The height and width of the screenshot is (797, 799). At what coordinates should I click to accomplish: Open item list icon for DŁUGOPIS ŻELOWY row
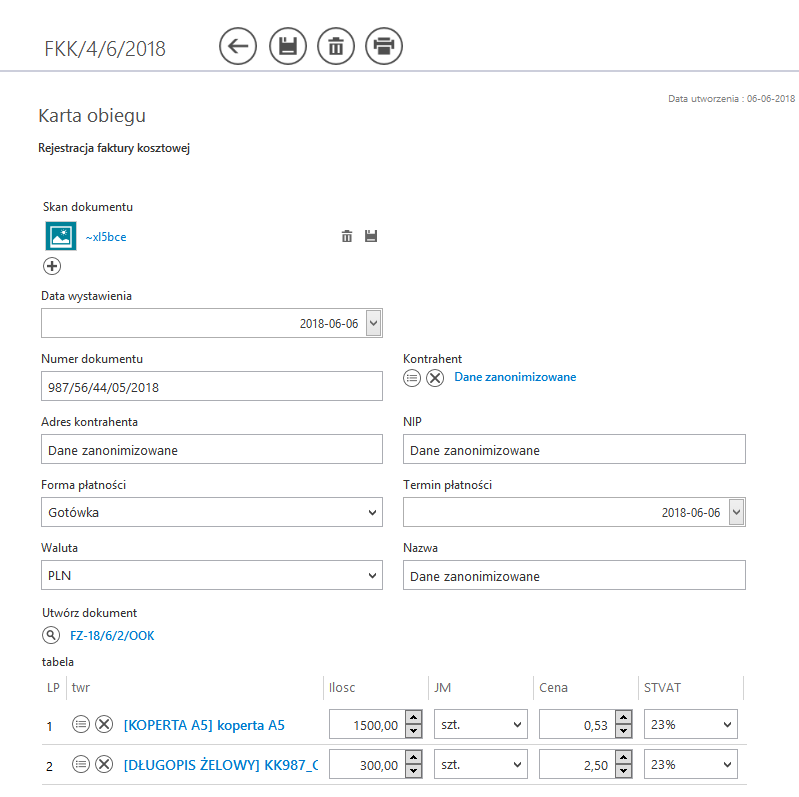pos(81,764)
